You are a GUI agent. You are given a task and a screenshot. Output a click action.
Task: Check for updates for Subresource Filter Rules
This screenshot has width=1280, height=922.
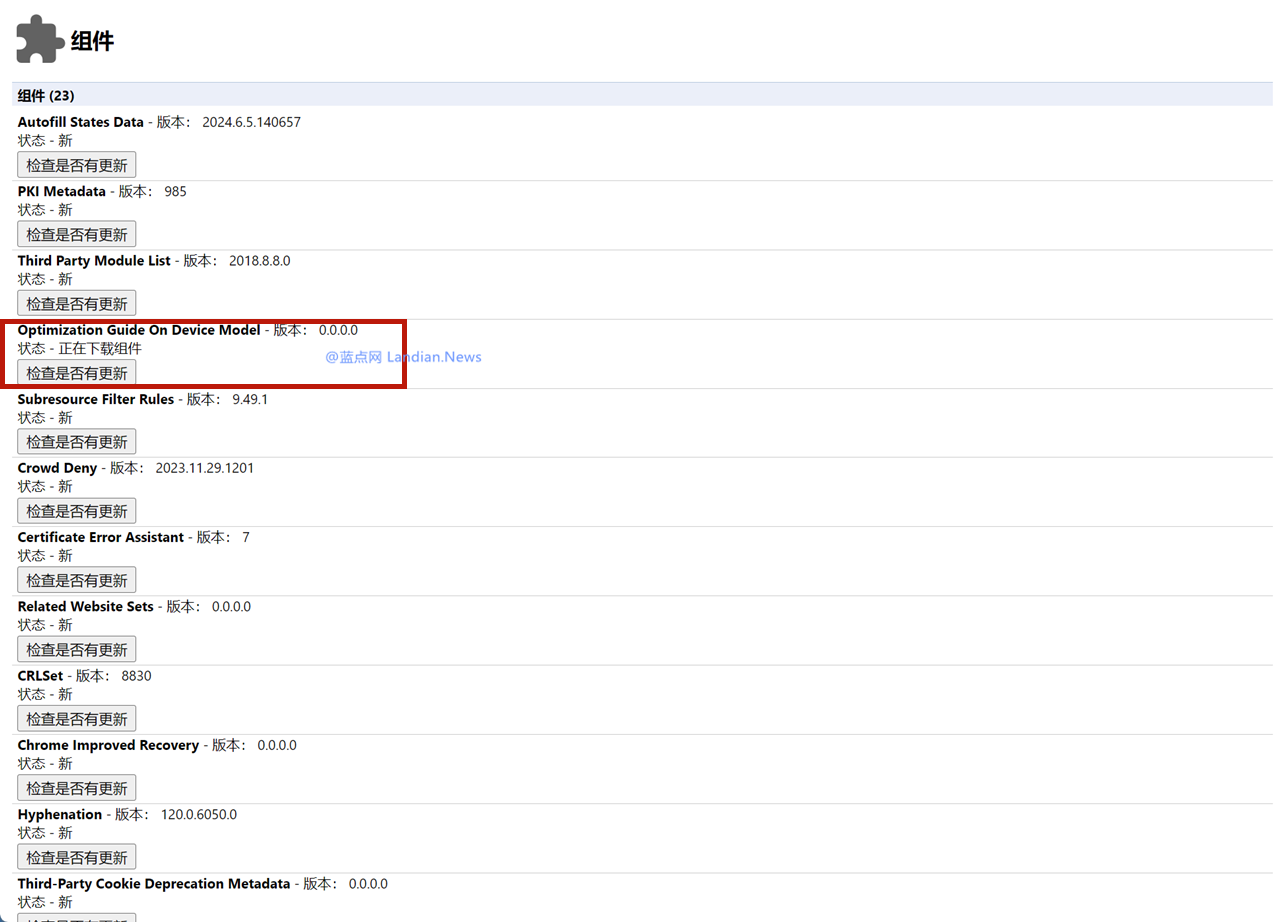(77, 442)
